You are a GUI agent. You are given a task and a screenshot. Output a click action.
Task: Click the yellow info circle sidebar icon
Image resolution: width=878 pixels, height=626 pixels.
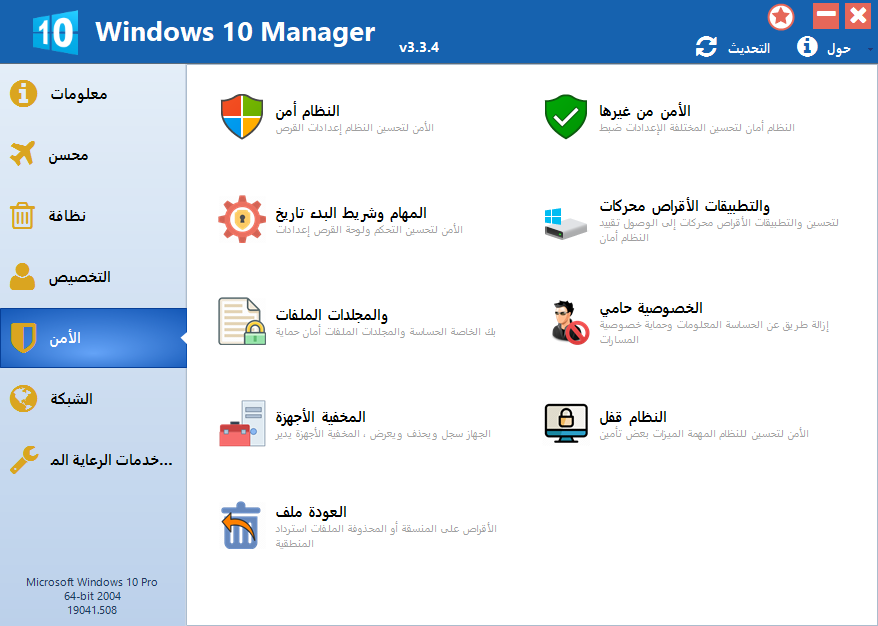coord(24,94)
